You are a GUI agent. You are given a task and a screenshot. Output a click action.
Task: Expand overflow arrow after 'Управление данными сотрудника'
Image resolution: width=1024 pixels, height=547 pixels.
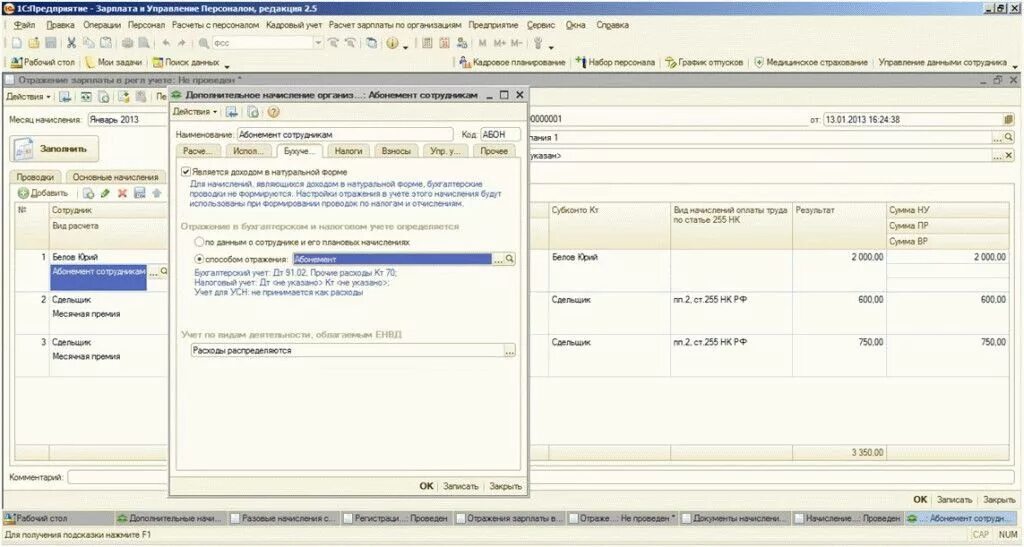tap(1015, 65)
